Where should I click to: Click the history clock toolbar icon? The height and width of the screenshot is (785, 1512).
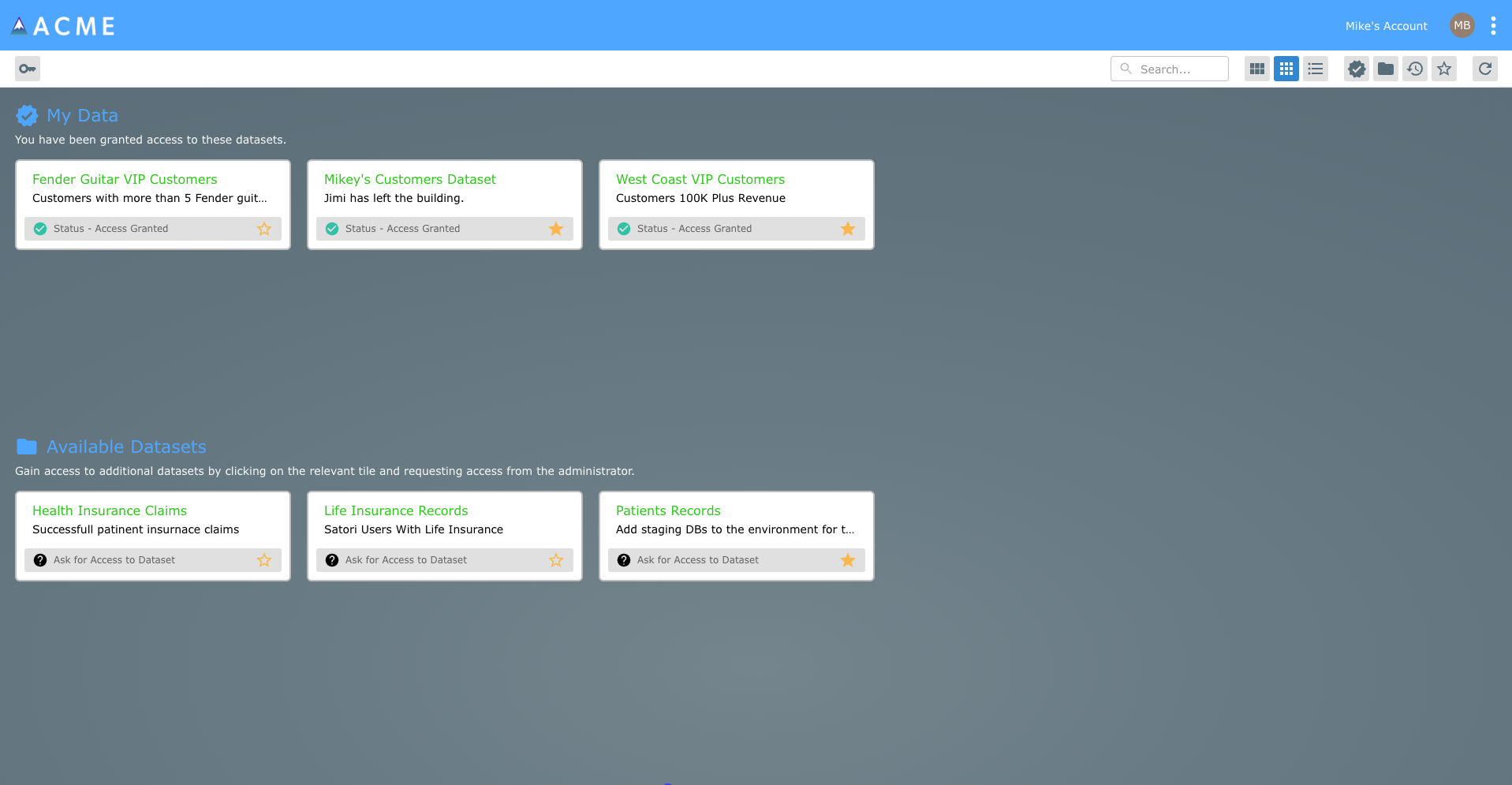[x=1415, y=69]
